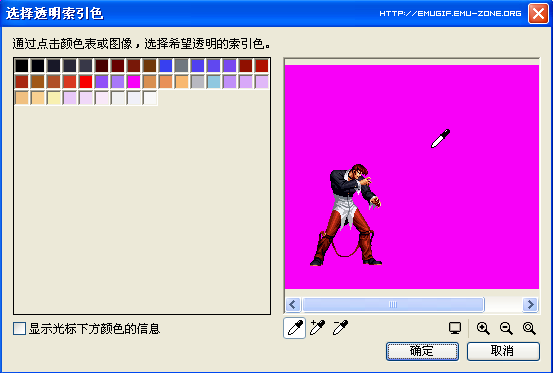
Task: Select the eyedropper with plus sign
Action: pos(317,328)
